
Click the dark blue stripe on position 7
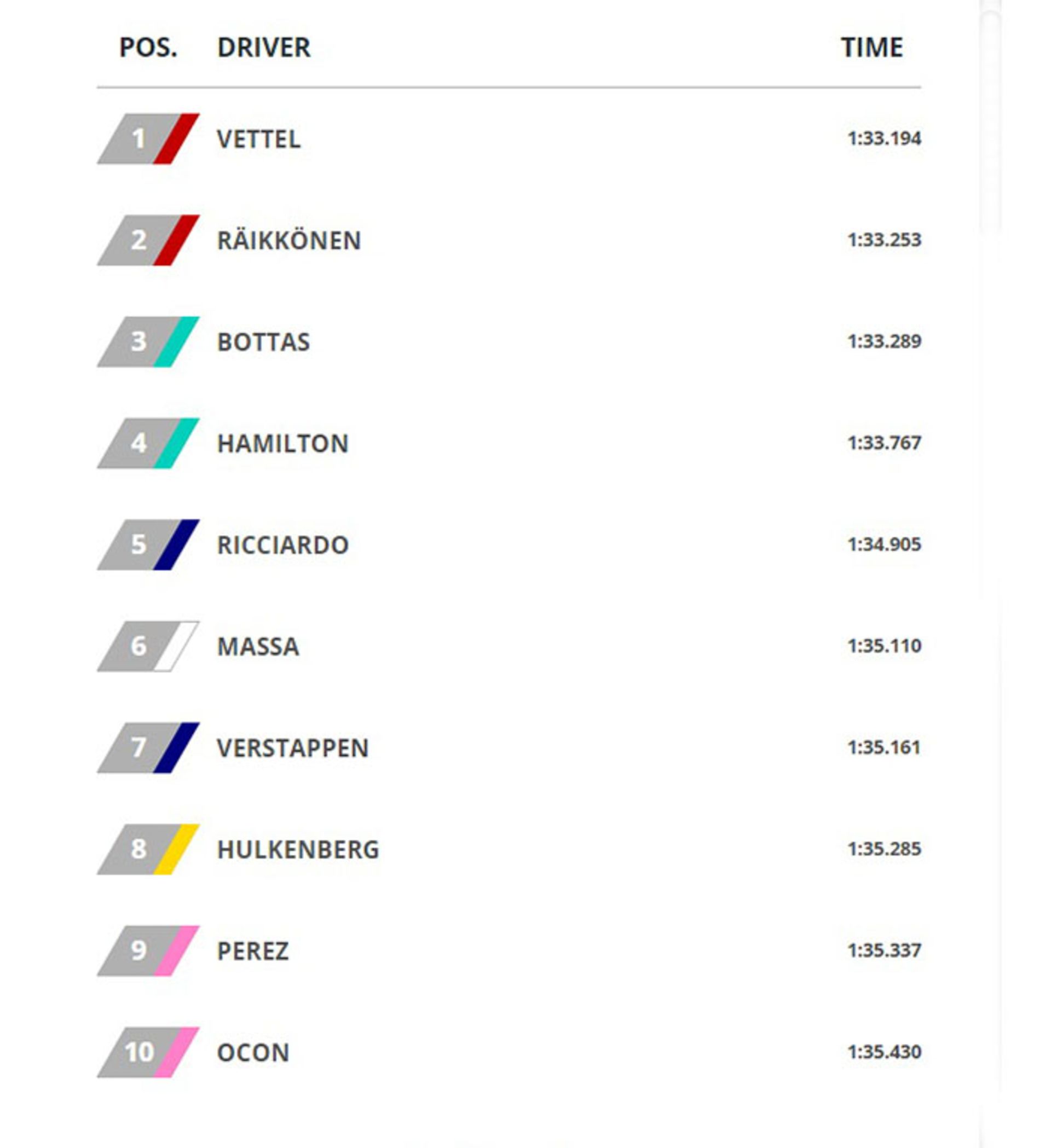[x=177, y=747]
